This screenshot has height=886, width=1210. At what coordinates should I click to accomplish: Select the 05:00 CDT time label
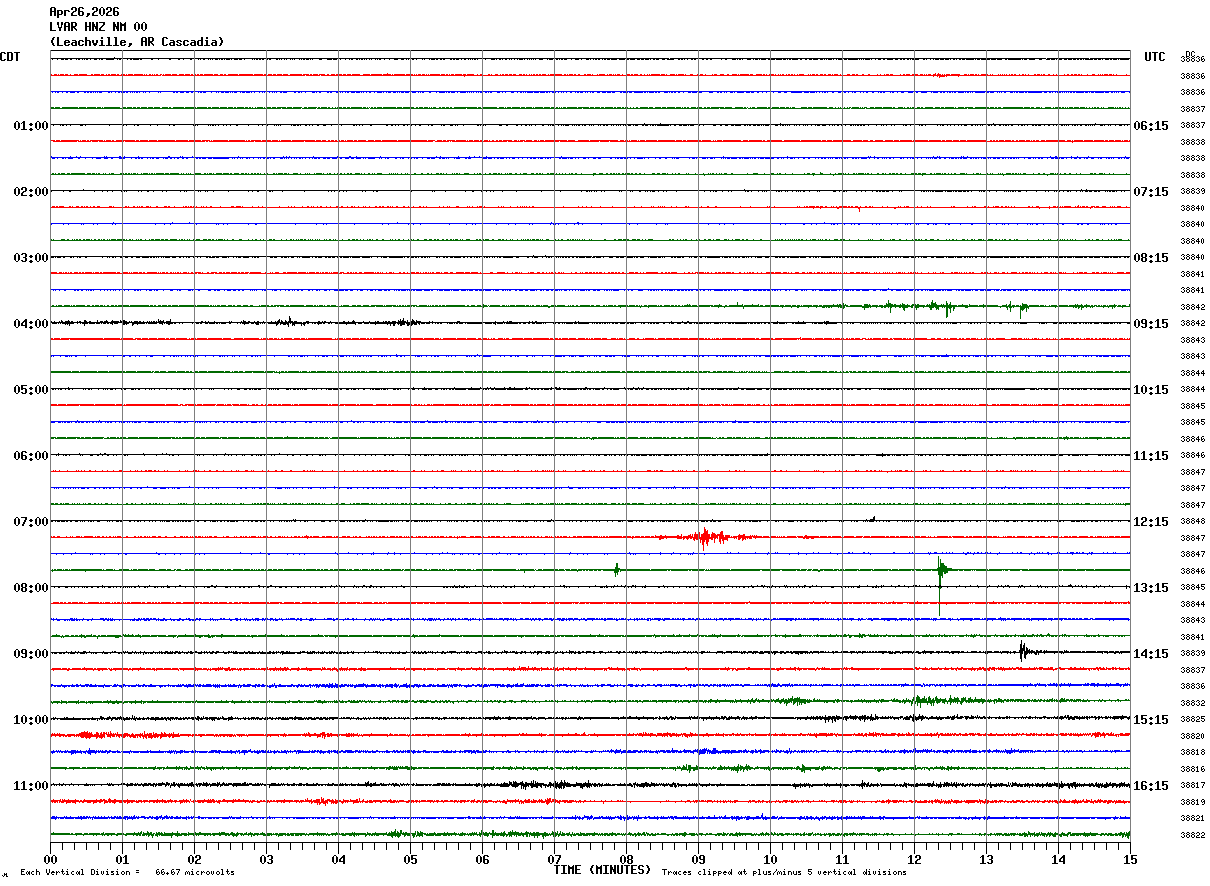pos(31,390)
